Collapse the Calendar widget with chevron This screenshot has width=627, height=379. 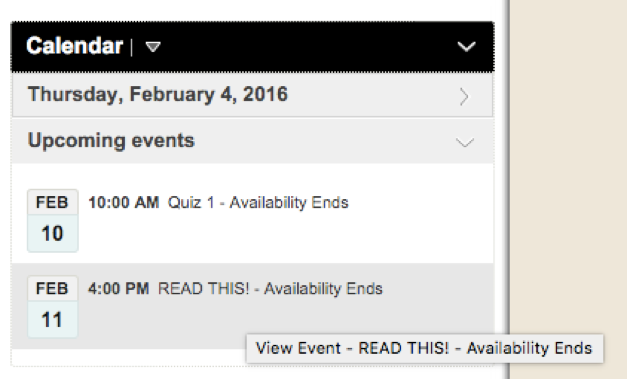pos(466,47)
